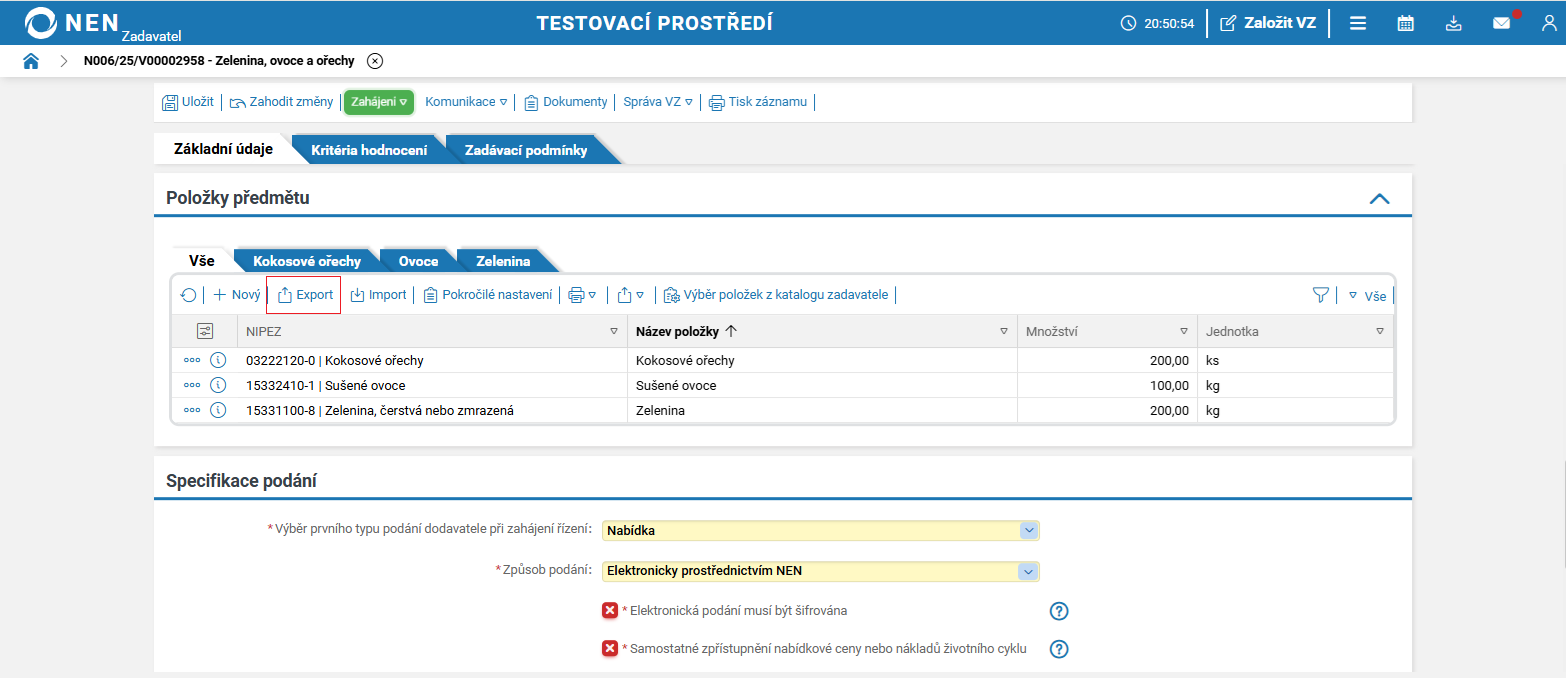Discard changes via Zahodit změny
The image size is (1566, 678).
(280, 101)
